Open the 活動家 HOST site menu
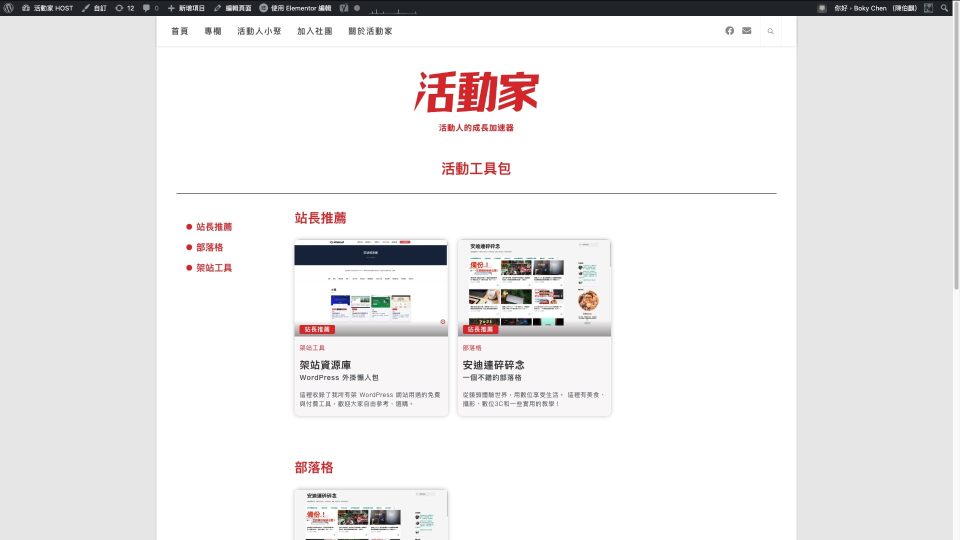Screen dimensions: 960x540 click(x=47, y=7)
